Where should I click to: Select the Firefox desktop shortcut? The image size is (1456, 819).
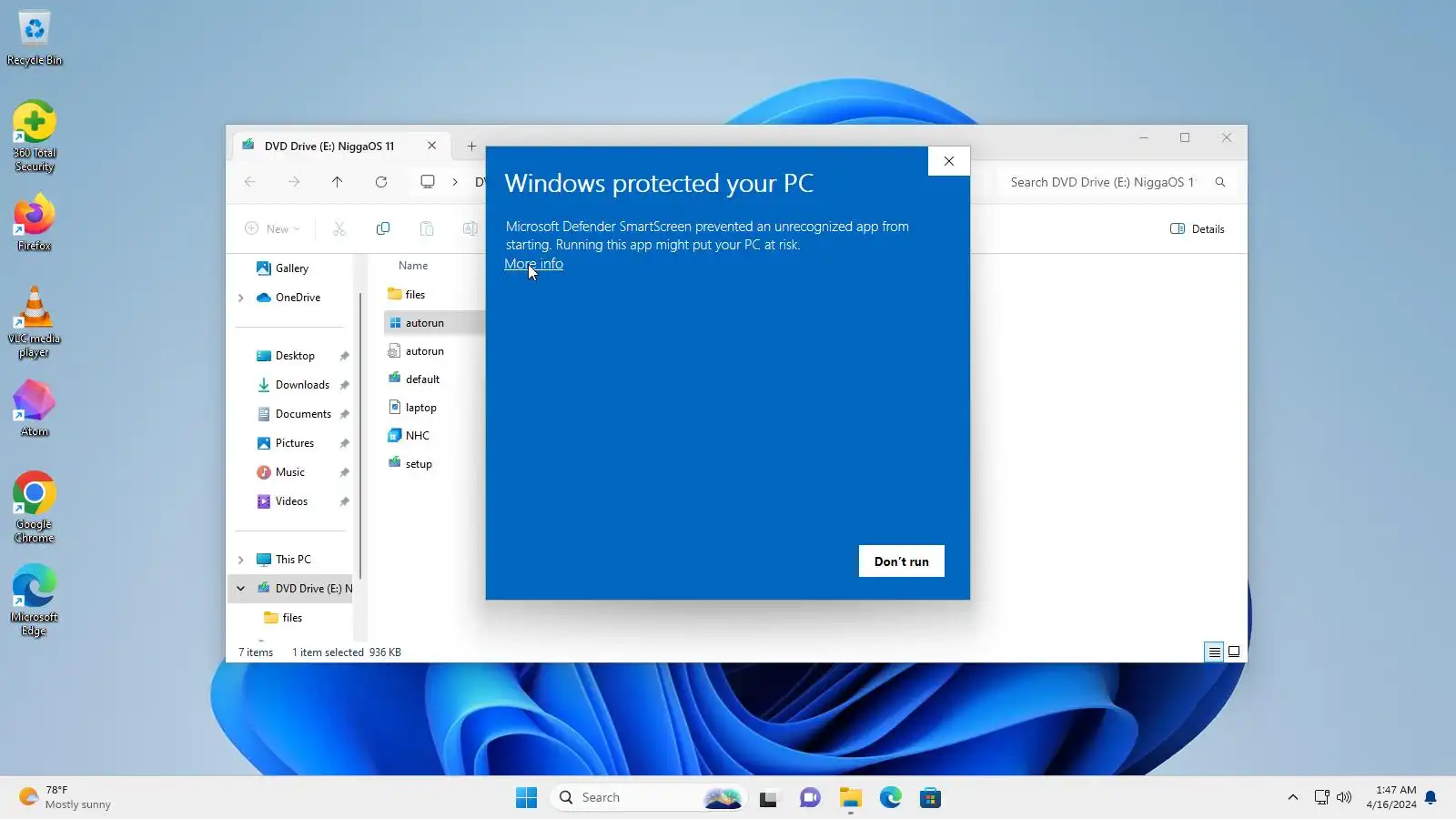pos(35,223)
